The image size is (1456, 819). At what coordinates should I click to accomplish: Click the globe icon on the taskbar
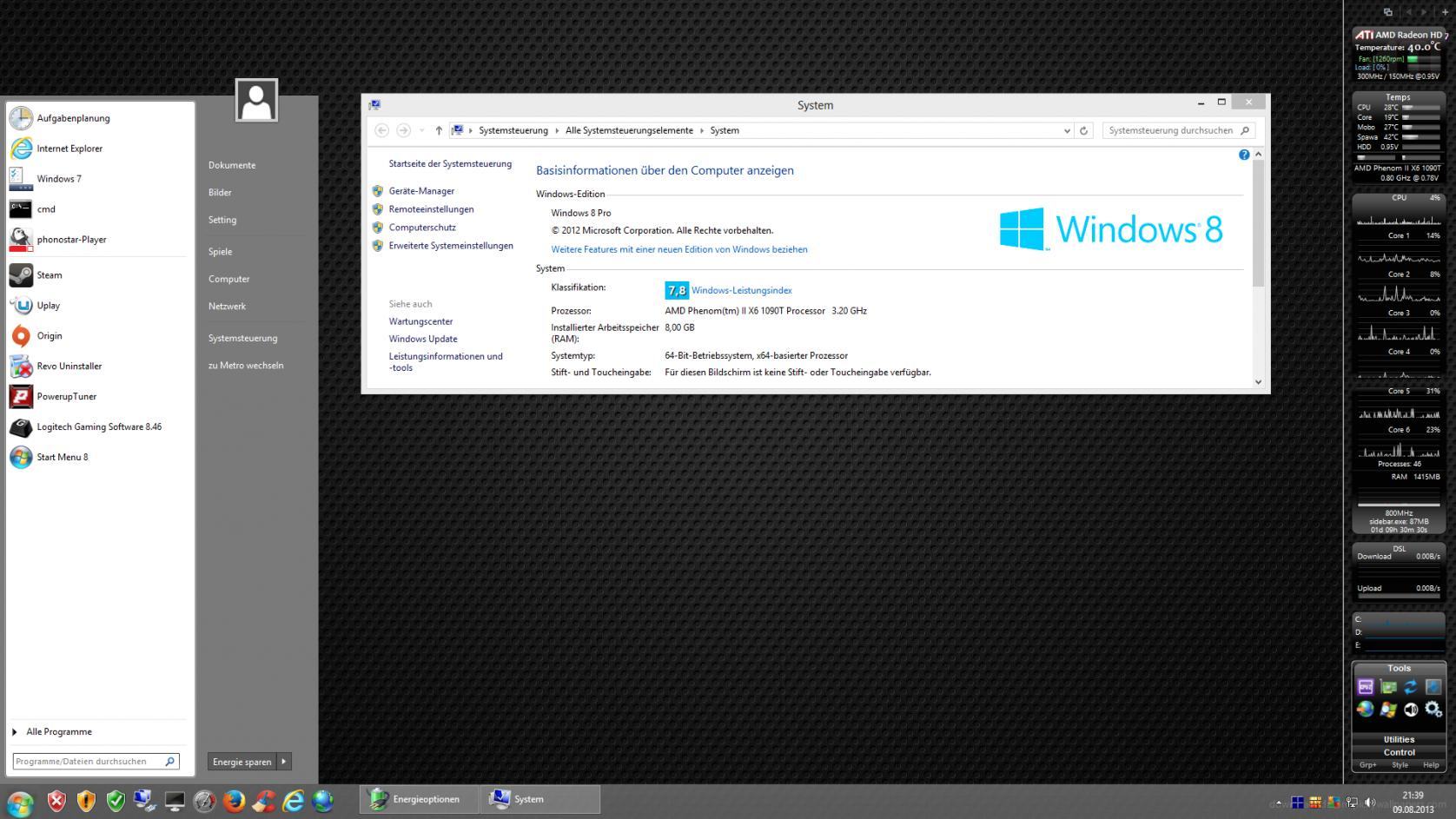[322, 801]
